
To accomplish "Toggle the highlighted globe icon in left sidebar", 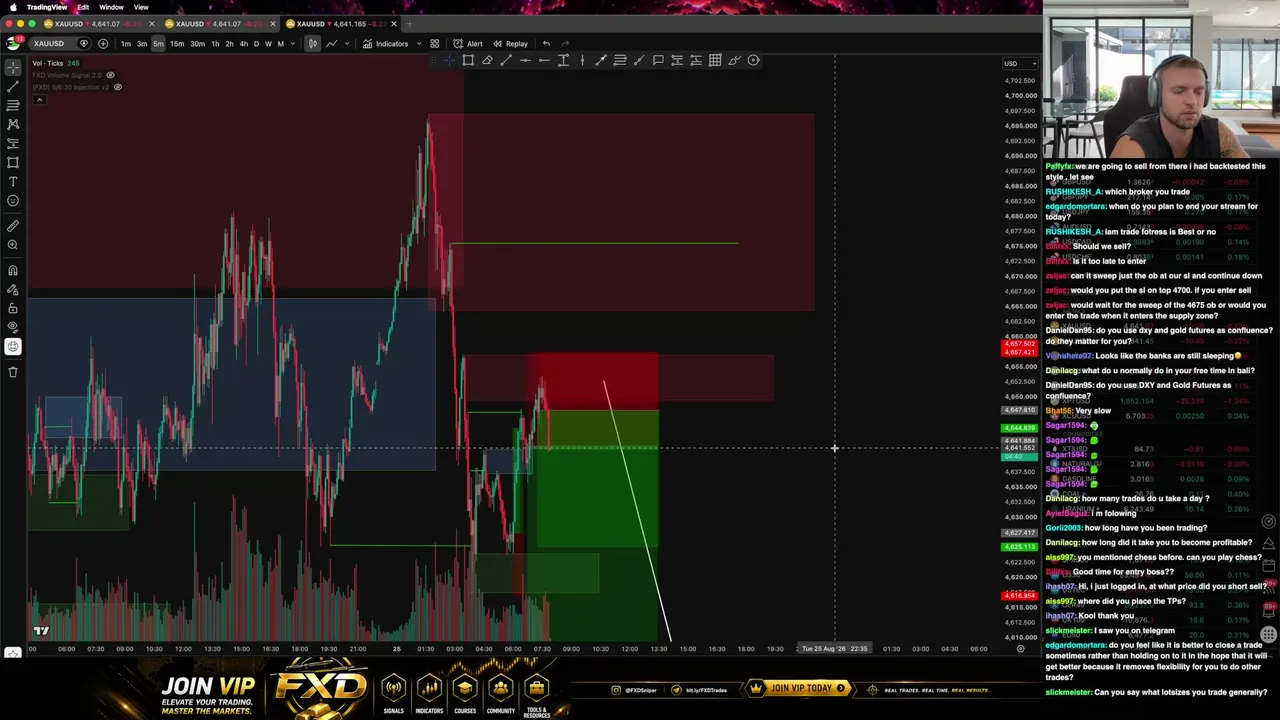I will 13,347.
